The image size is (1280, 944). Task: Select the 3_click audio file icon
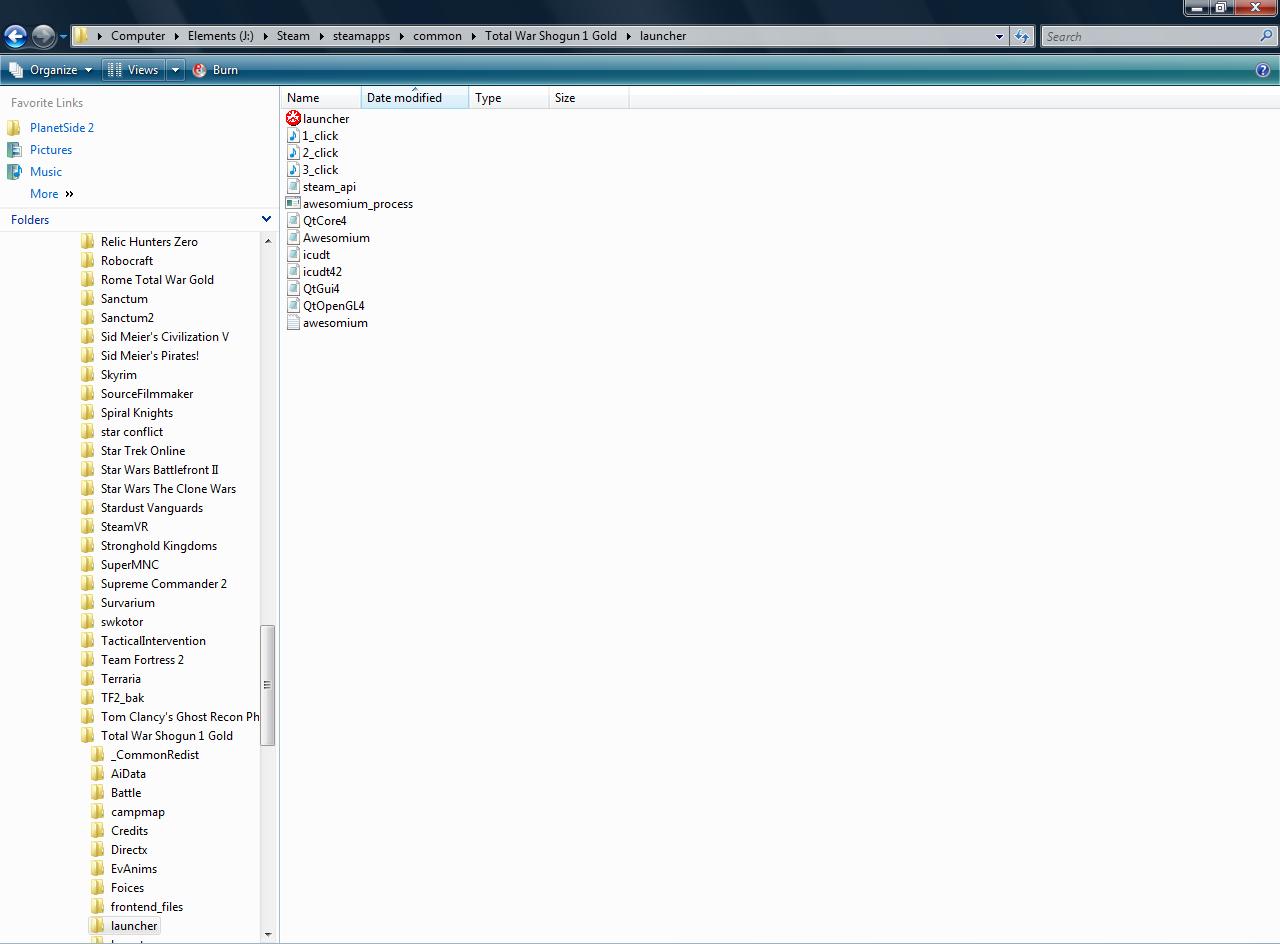pos(293,170)
